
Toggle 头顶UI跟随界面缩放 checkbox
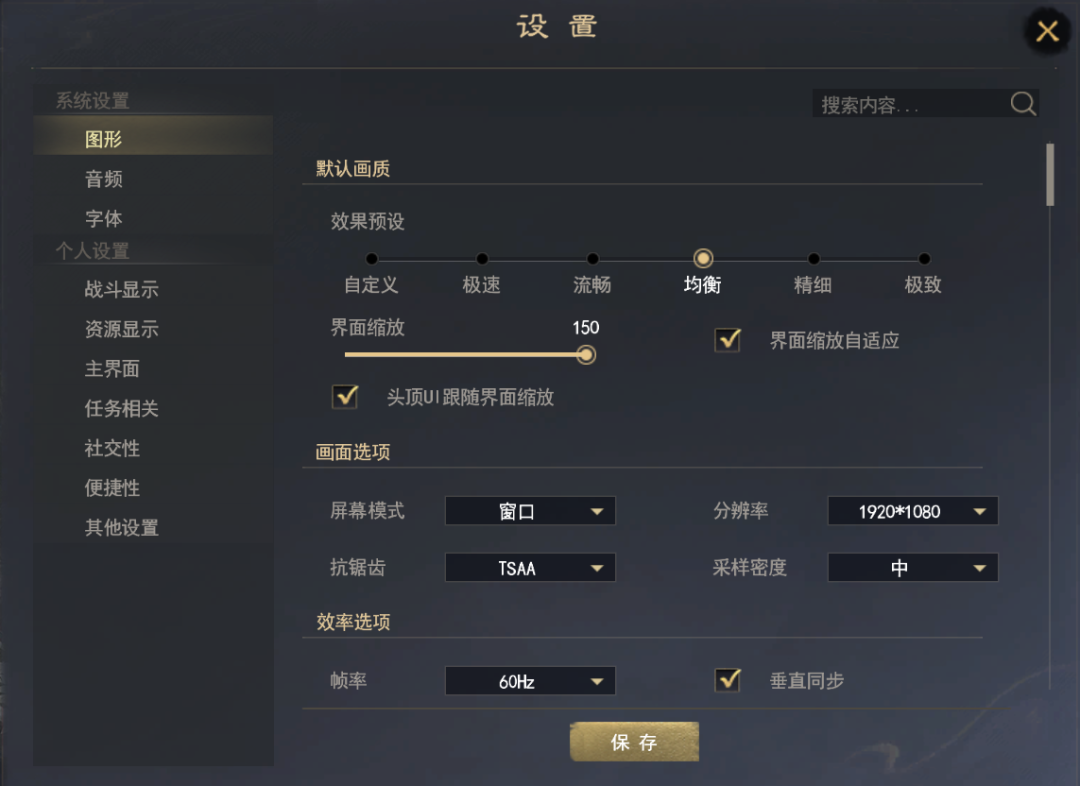click(345, 396)
